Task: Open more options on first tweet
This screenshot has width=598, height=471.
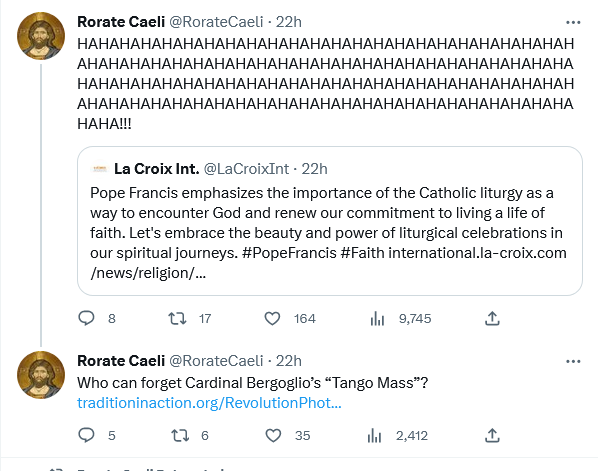Action: point(573,23)
